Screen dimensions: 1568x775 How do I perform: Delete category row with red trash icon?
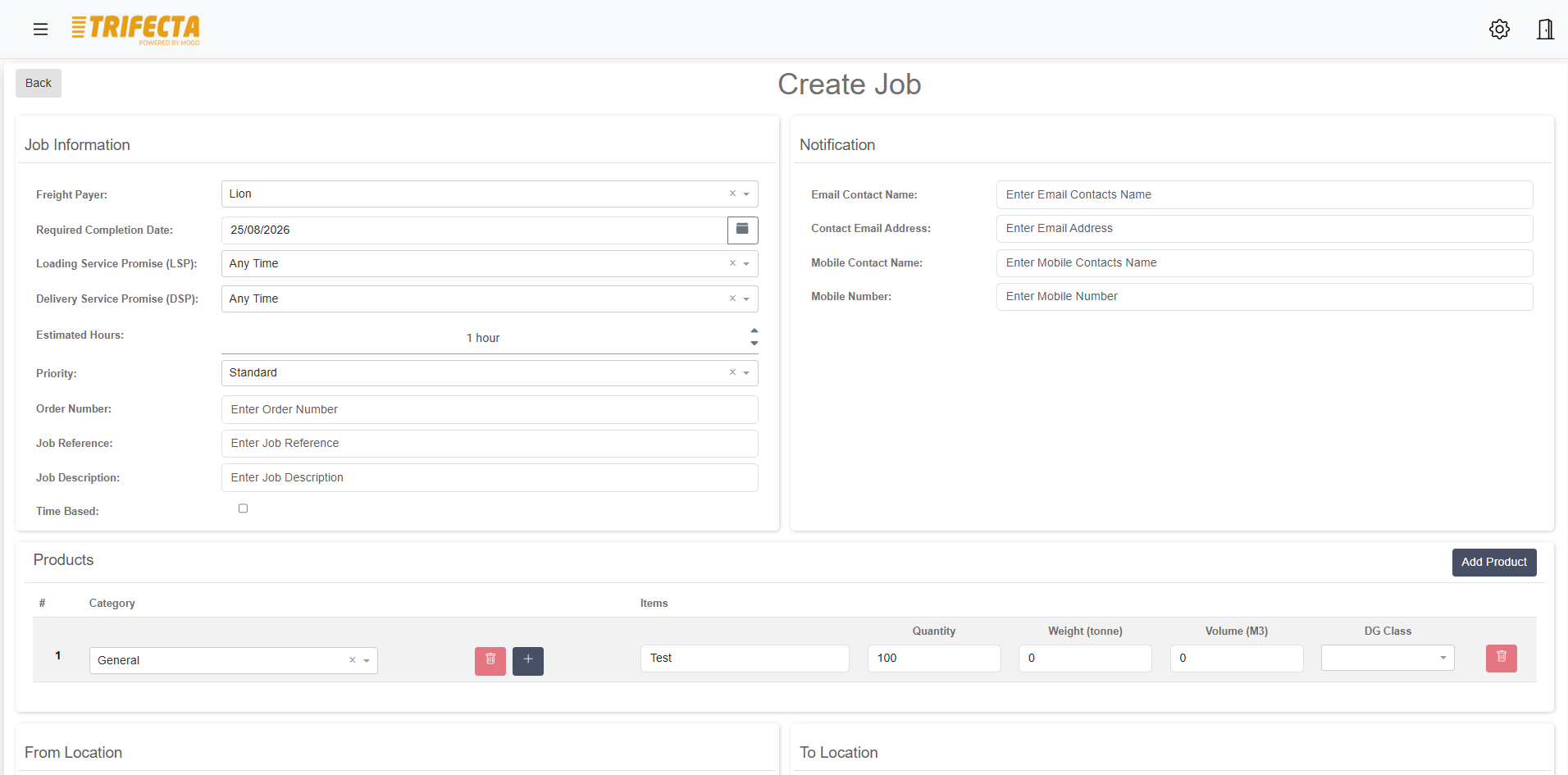(490, 660)
